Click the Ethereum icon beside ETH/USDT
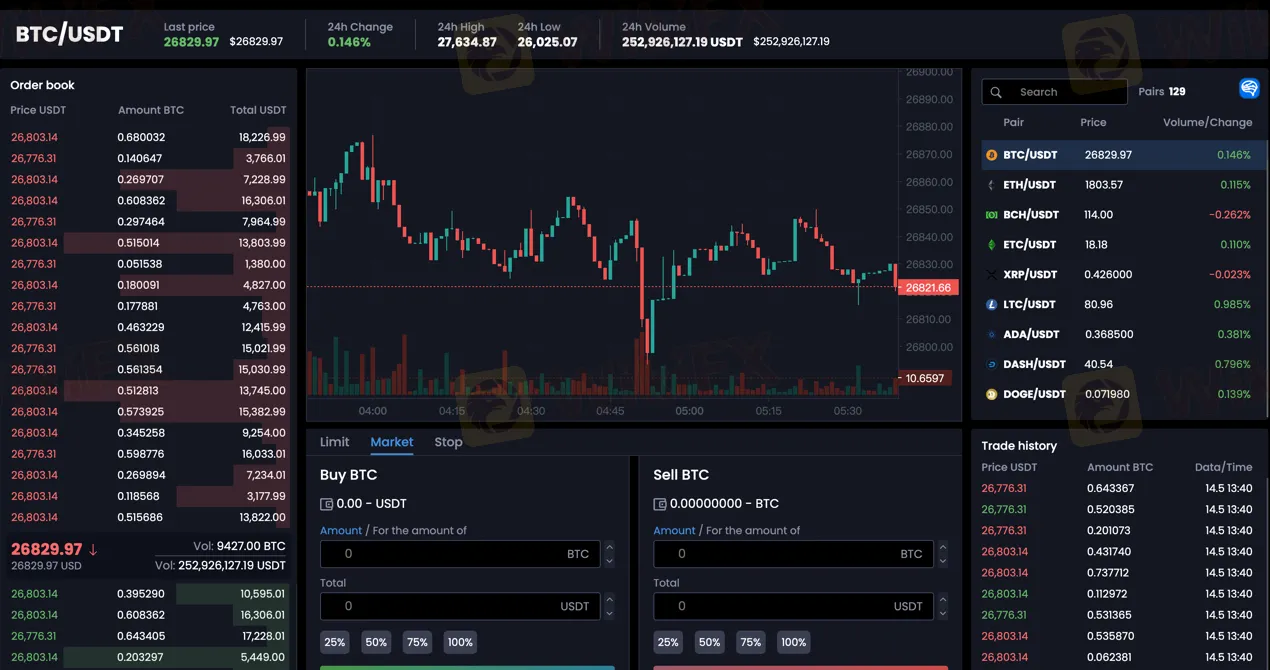Image resolution: width=1270 pixels, height=670 pixels. click(991, 185)
